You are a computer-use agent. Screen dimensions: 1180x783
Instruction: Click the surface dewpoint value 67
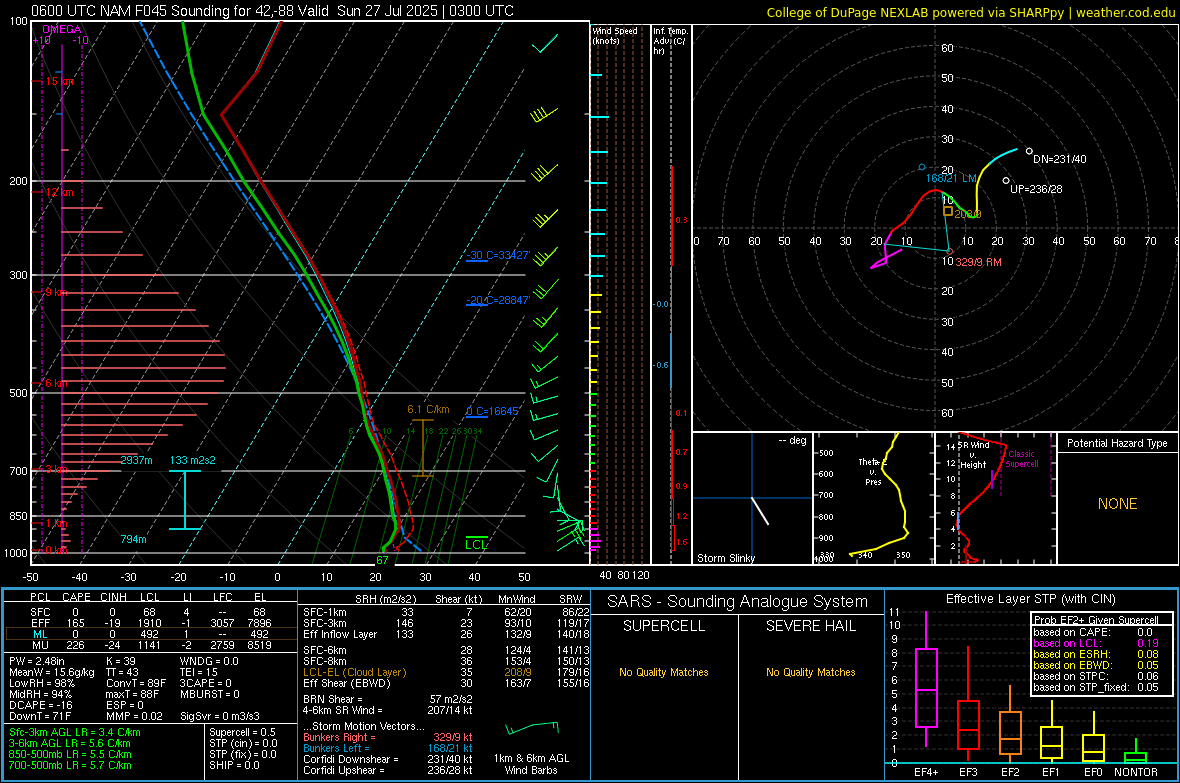382,560
